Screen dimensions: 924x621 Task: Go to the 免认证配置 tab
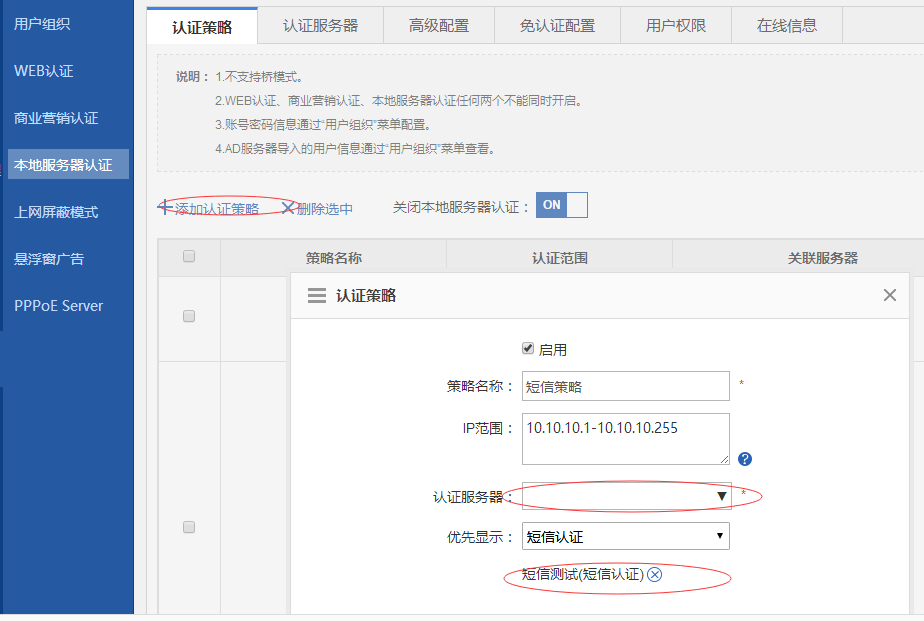557,26
